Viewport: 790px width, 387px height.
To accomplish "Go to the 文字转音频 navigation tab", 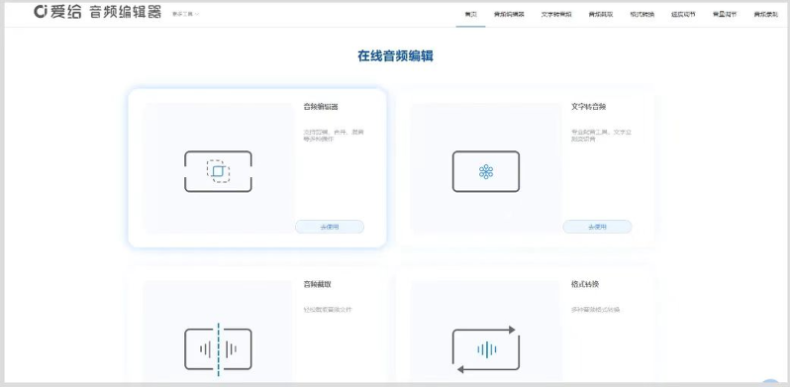I will [557, 15].
